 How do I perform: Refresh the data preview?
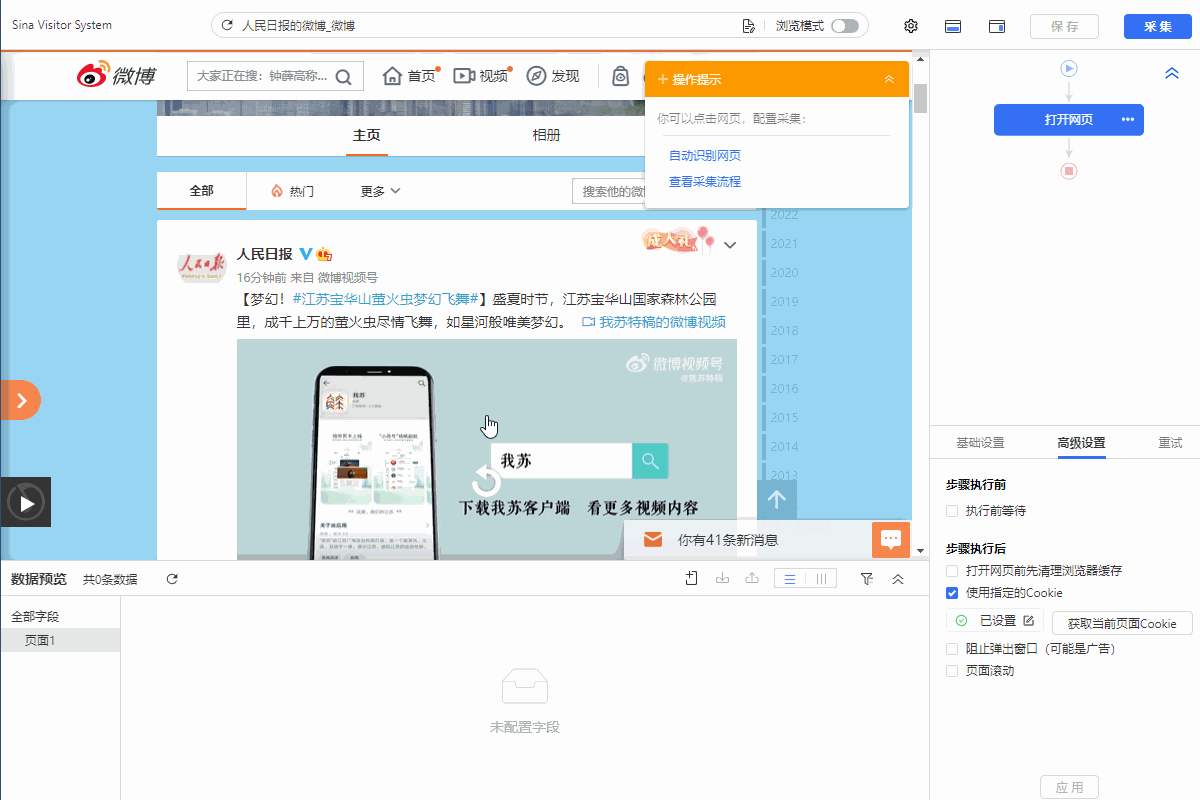click(x=172, y=579)
